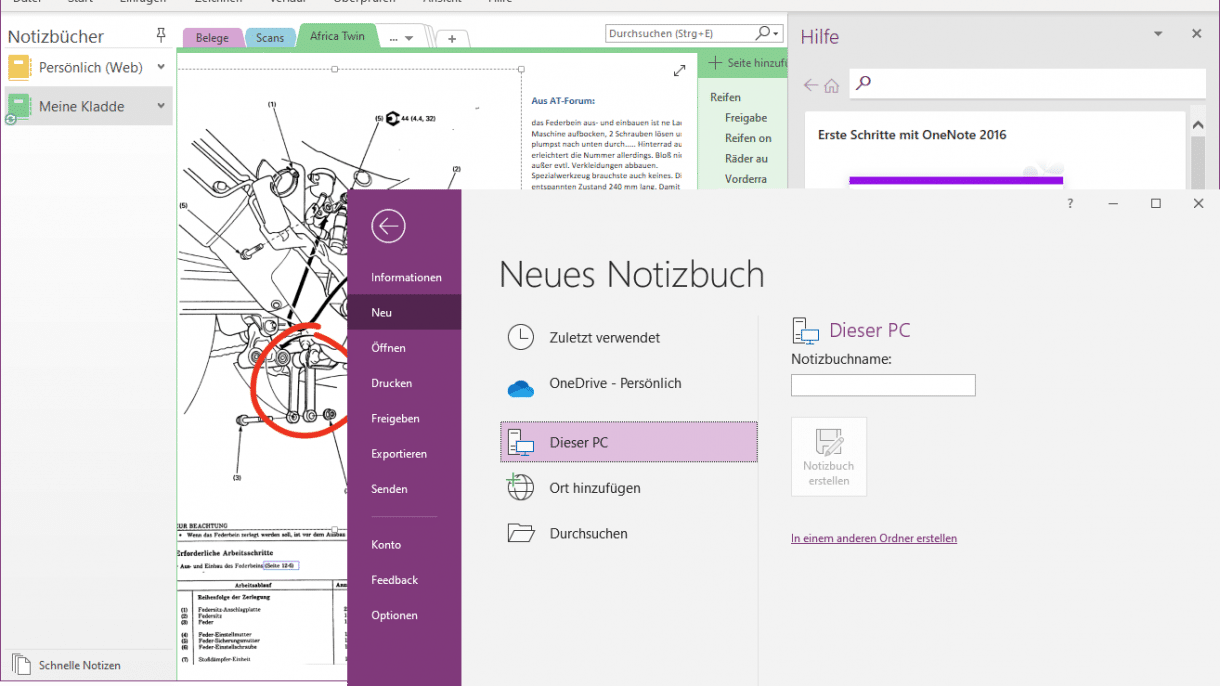
Task: Open the Hilfe pane dropdown arrow
Action: click(x=1158, y=33)
